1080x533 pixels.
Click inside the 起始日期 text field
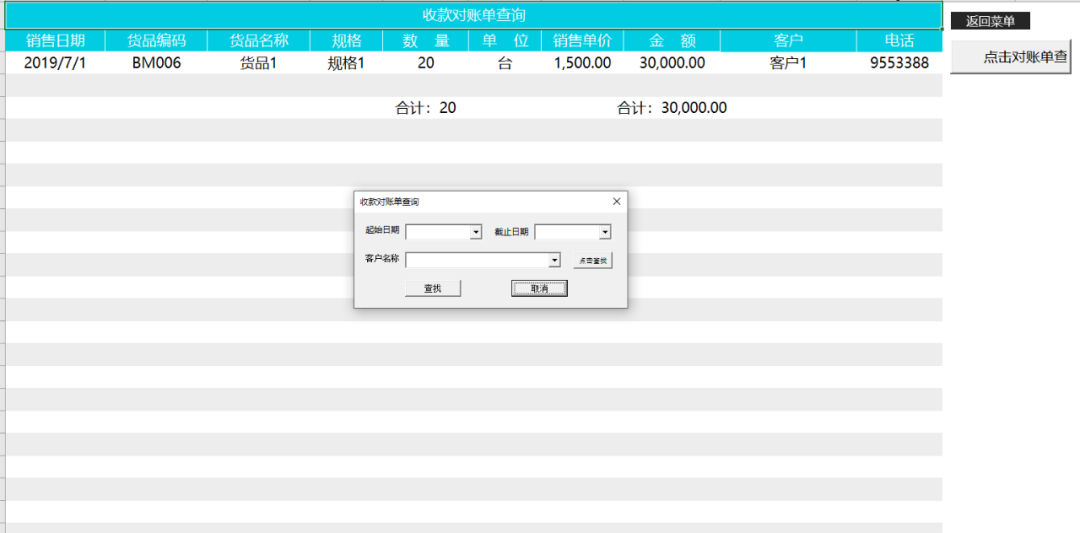click(437, 232)
